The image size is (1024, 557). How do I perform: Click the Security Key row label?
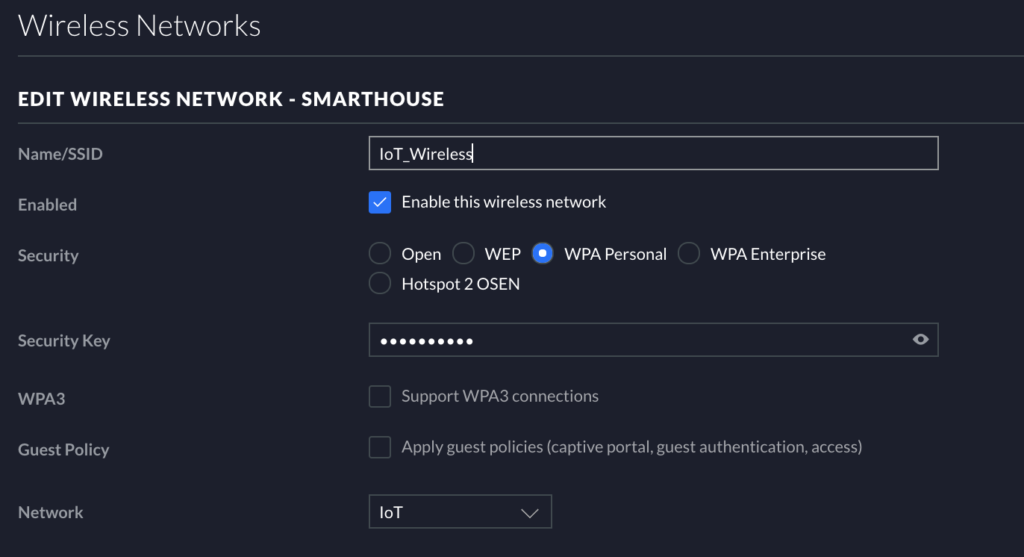point(64,341)
